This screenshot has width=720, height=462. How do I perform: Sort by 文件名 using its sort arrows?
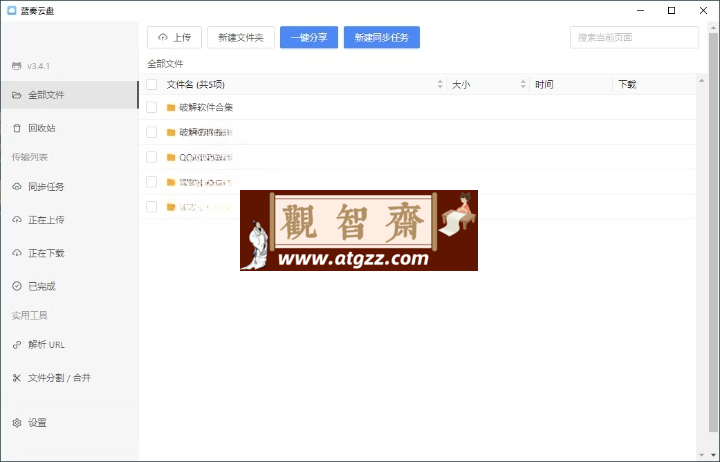(x=440, y=84)
